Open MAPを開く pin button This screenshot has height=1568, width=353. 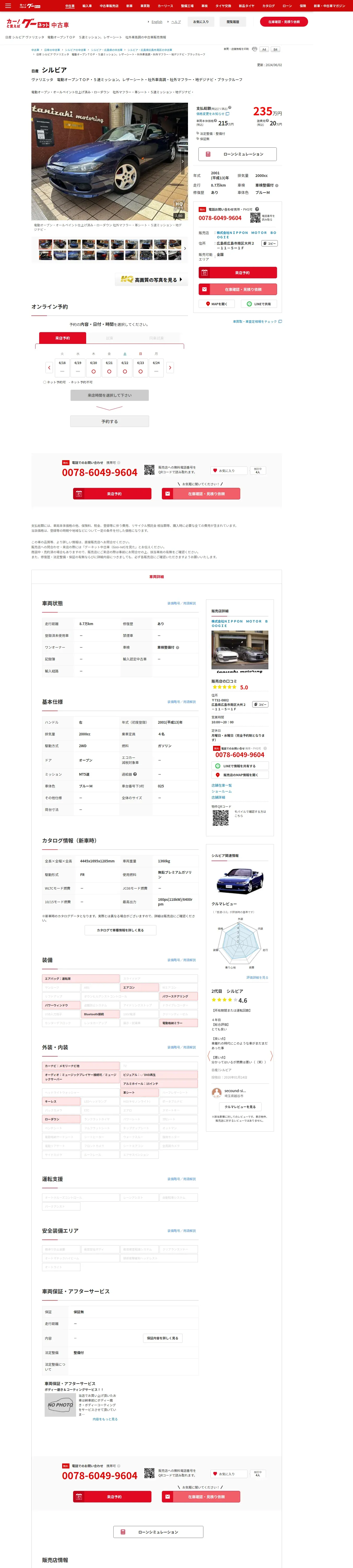pos(216,304)
